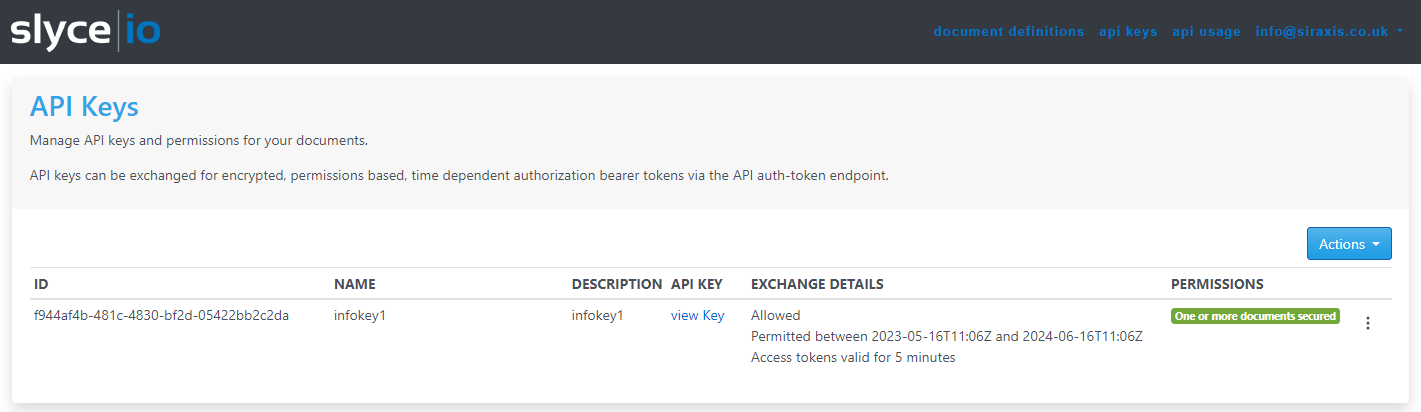Select the infokey1 name cell
Viewport: 1421px width, 412px height.
pyautogui.click(x=359, y=316)
